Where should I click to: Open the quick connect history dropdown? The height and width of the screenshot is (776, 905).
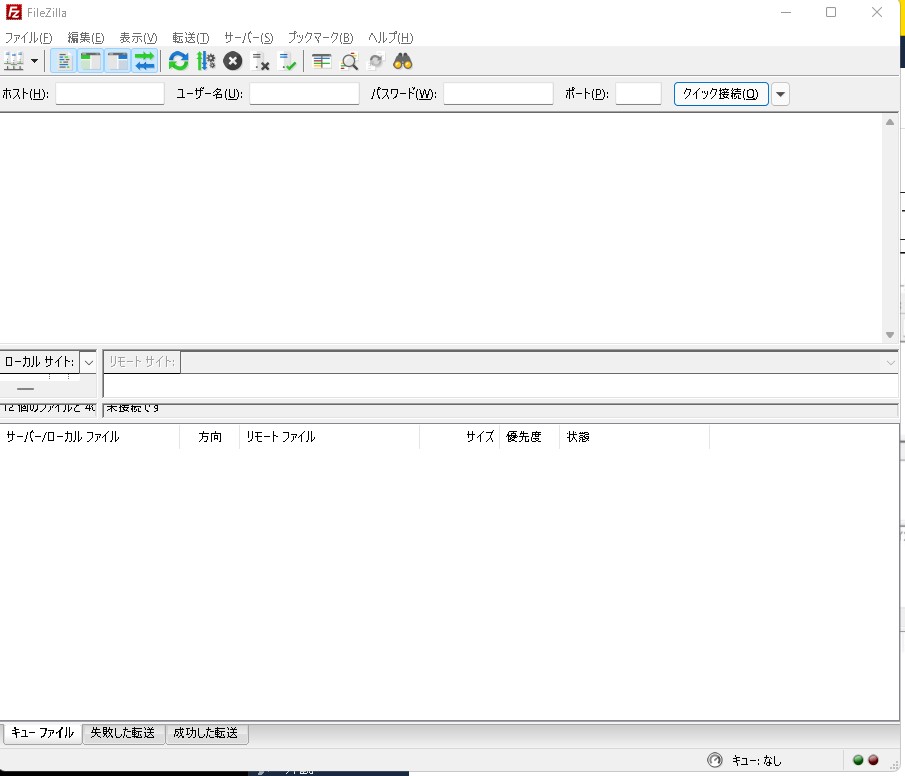pos(781,94)
